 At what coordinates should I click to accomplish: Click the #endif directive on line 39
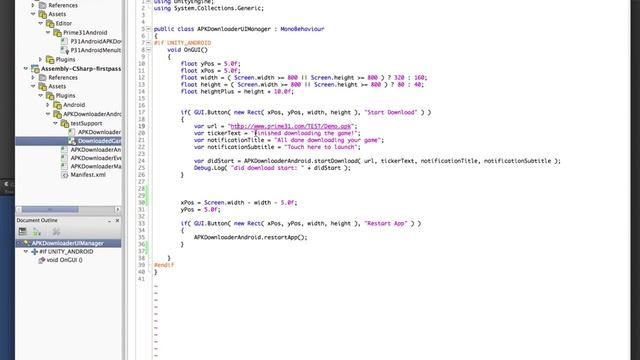coord(164,265)
